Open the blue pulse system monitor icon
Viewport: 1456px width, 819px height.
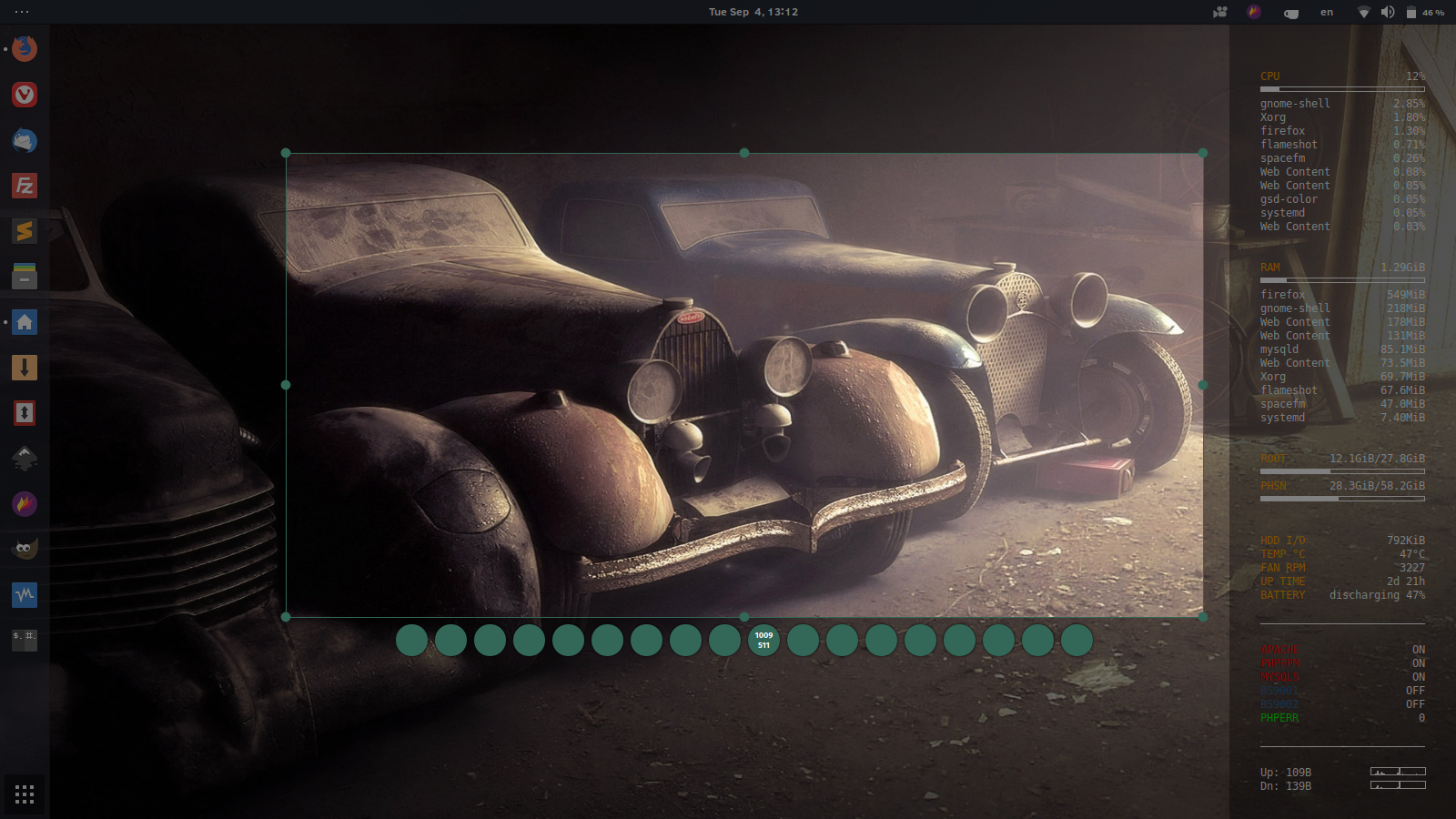[25, 595]
